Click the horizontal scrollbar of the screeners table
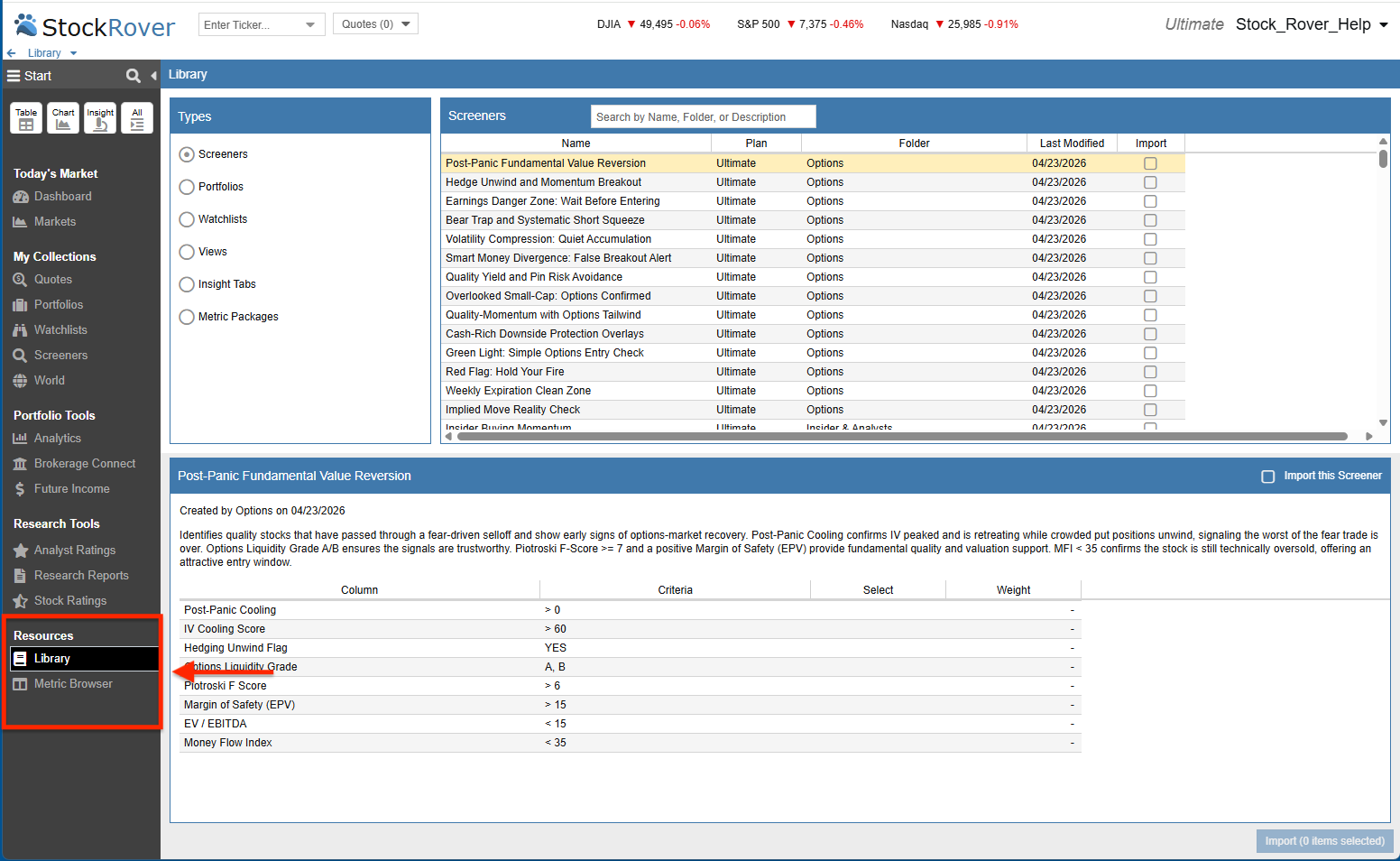This screenshot has height=861, width=1400. click(x=902, y=436)
